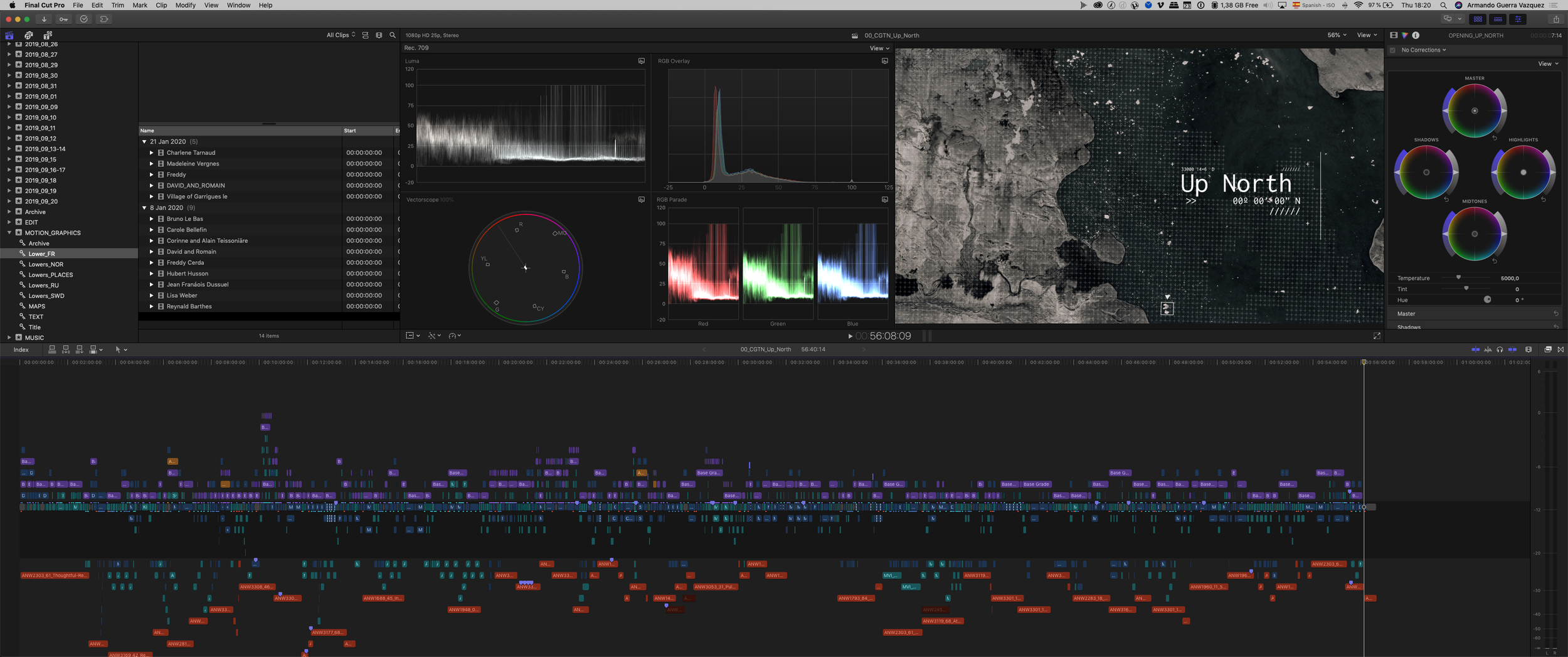Click the Share export icon

coord(1555,19)
